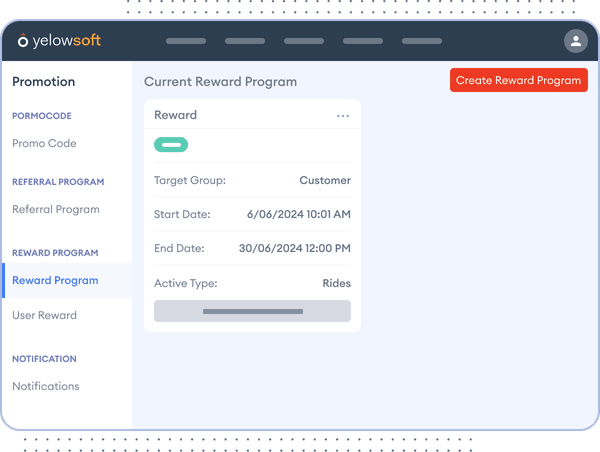Click the Rides active type value
The width and height of the screenshot is (600, 452).
pyautogui.click(x=336, y=284)
